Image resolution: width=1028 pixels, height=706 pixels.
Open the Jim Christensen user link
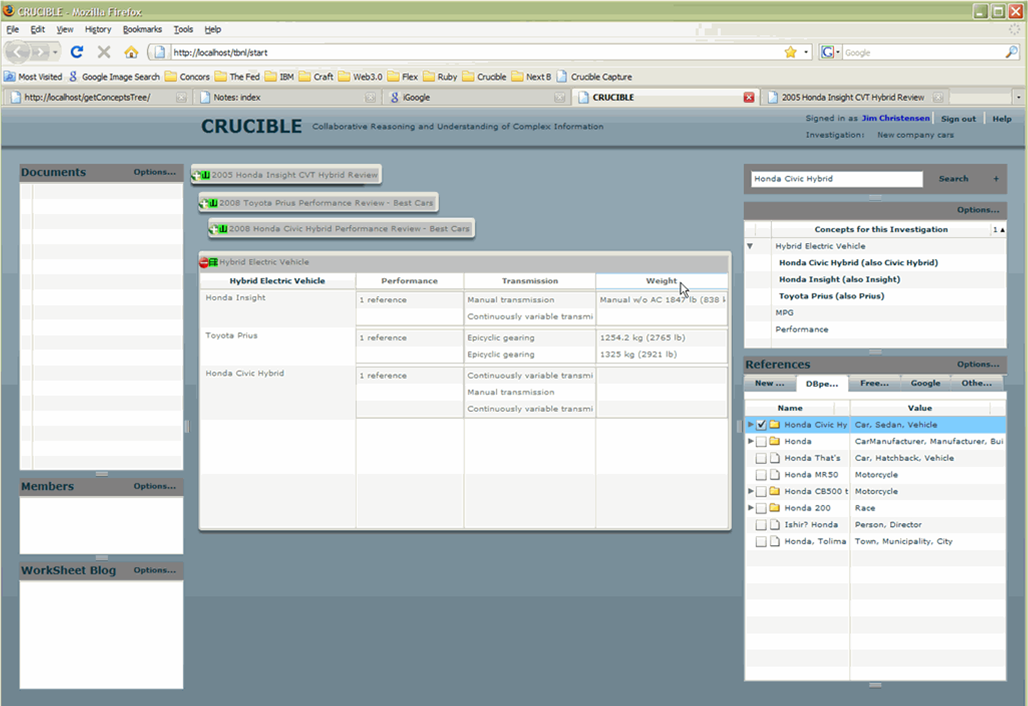[896, 118]
